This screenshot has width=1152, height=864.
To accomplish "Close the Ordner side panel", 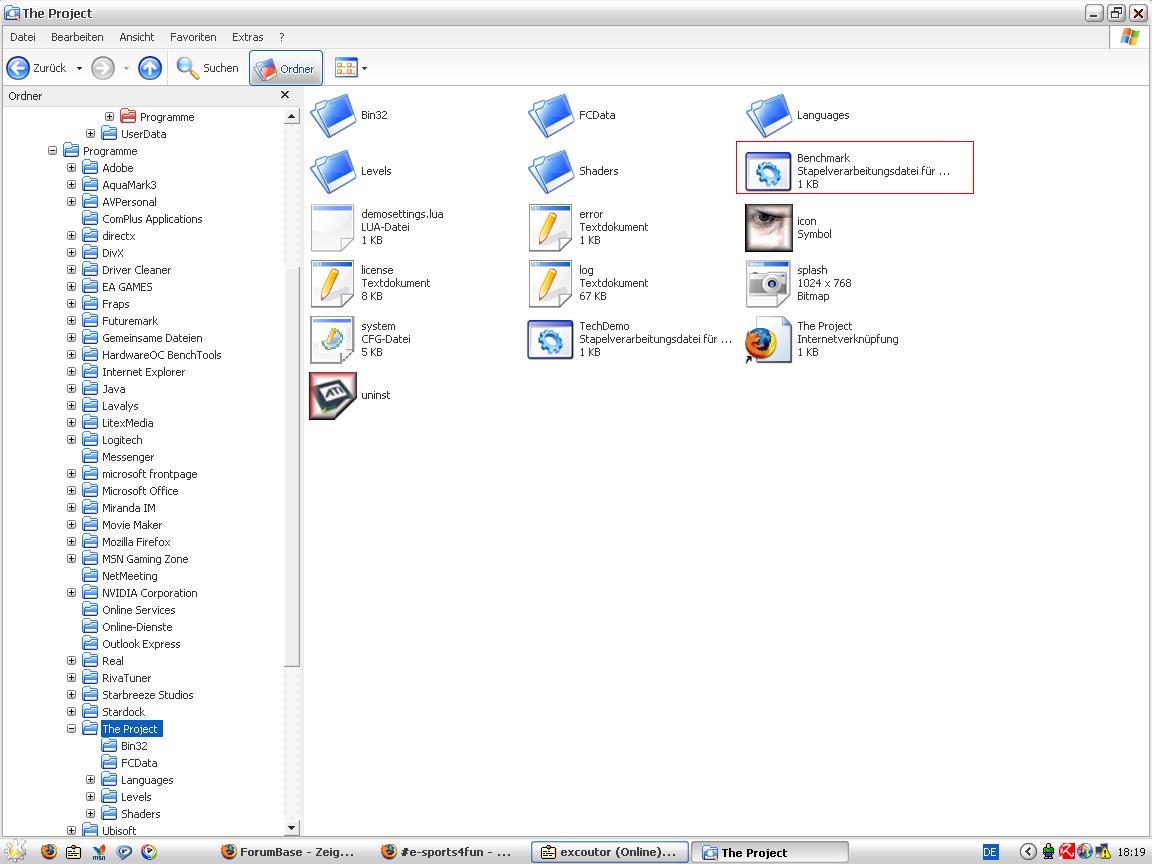I will [x=285, y=95].
